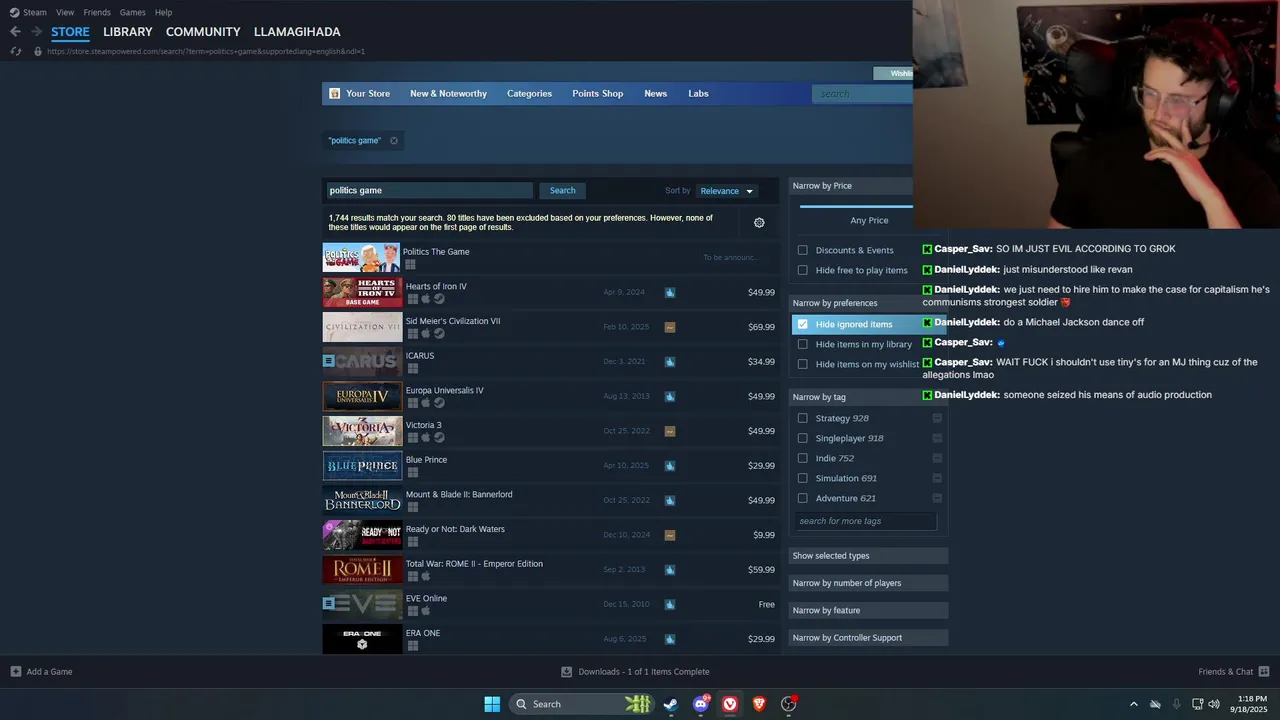Viewport: 1280px width, 720px height.
Task: Check the Indie tag checkbox
Action: point(802,458)
